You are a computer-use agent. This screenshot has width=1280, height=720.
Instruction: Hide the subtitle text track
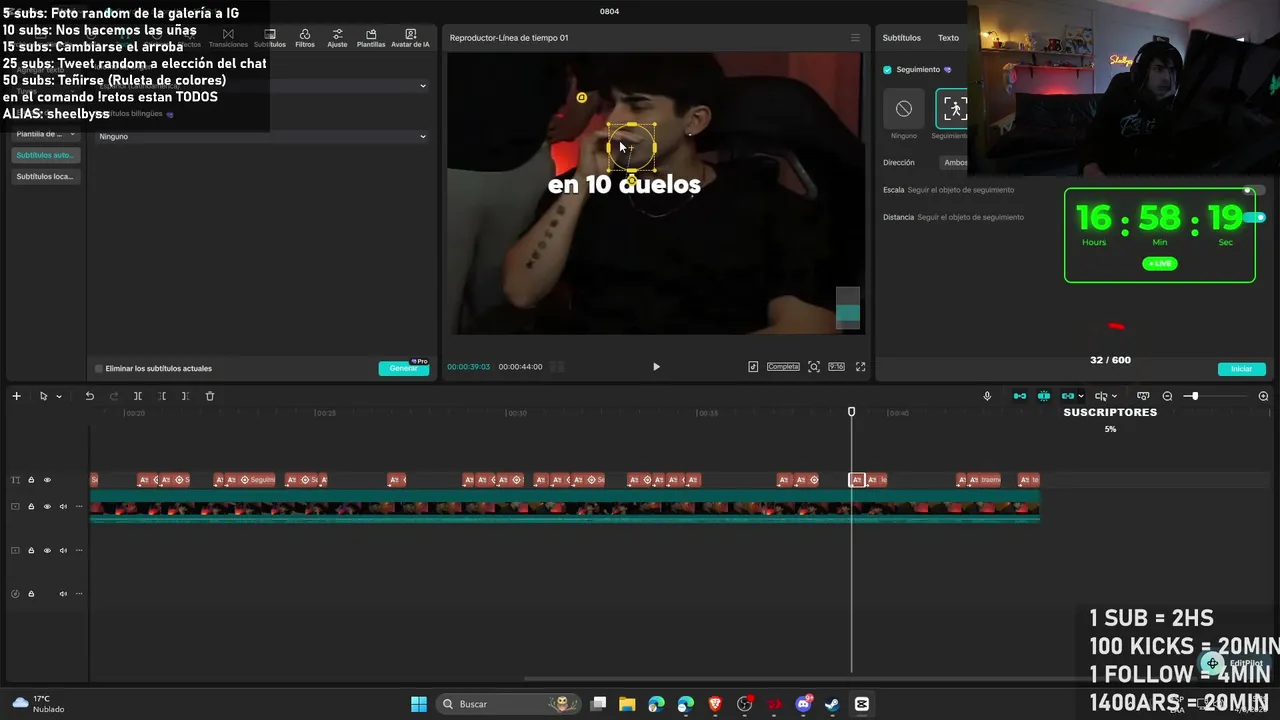[x=47, y=480]
